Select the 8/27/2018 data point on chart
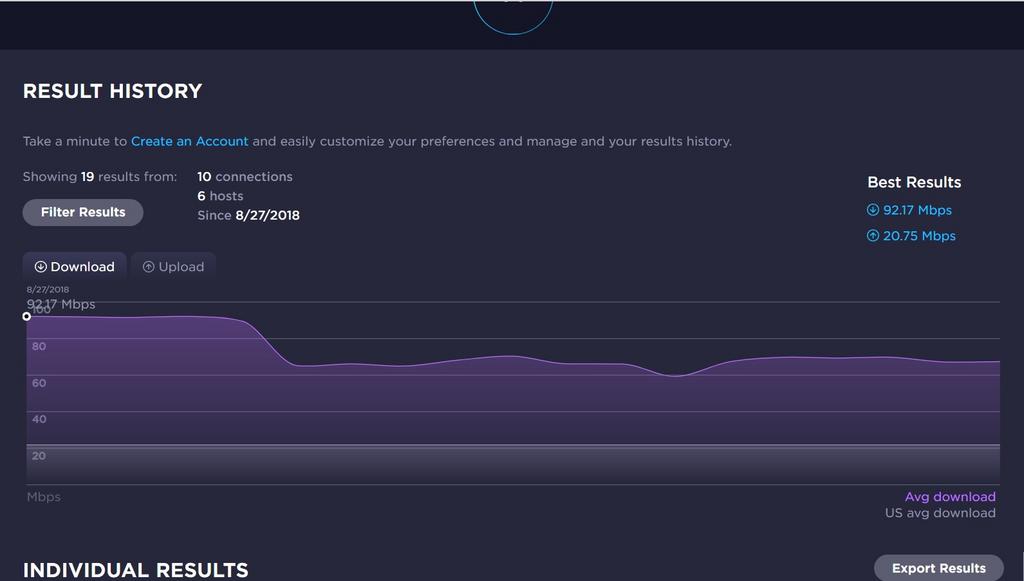This screenshot has height=581, width=1024. tap(27, 316)
